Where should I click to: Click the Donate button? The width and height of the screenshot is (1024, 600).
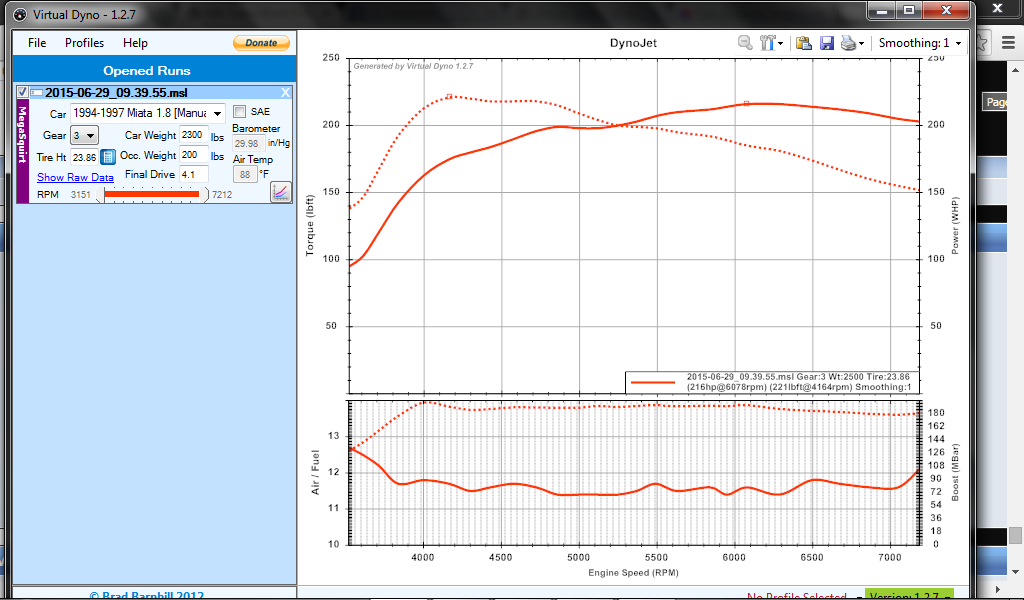click(x=261, y=43)
